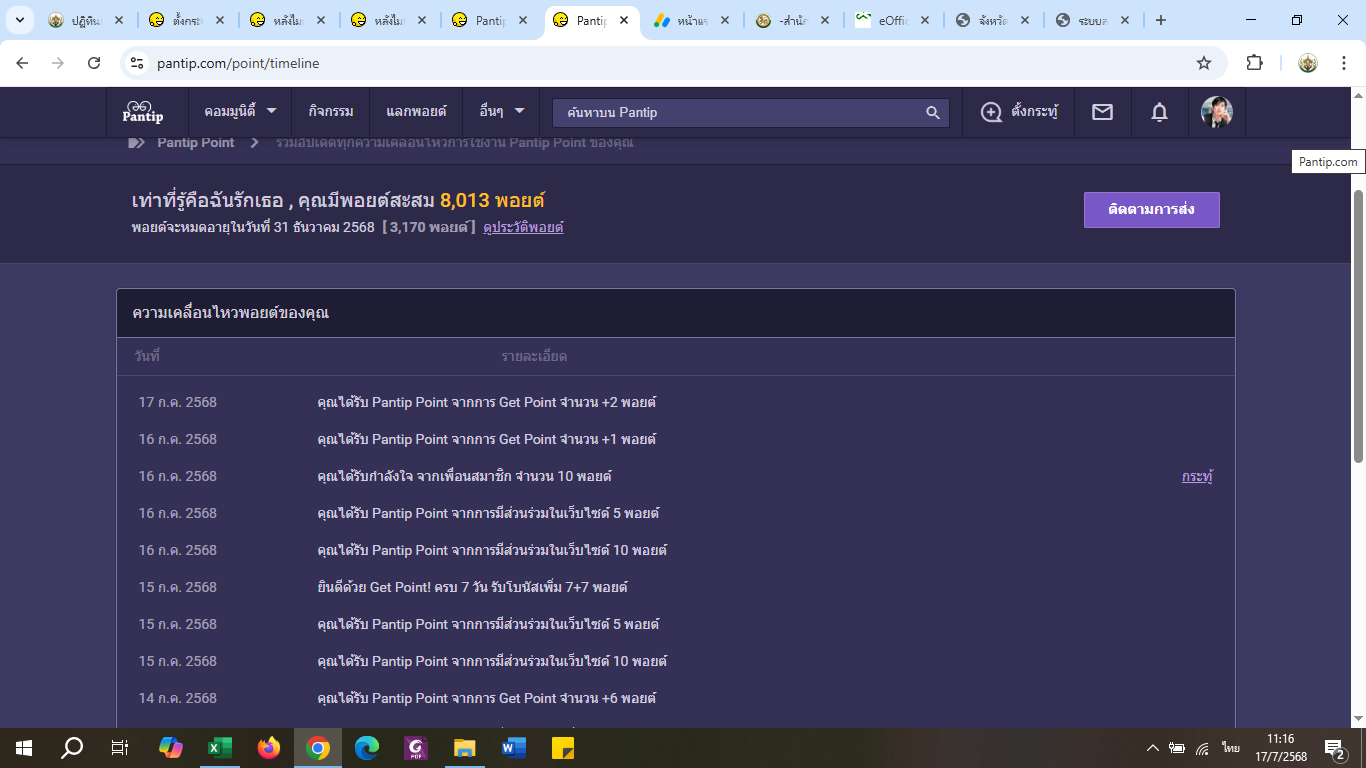The image size is (1366, 768).
Task: Open the Chrome profile icon
Action: coord(1308,63)
